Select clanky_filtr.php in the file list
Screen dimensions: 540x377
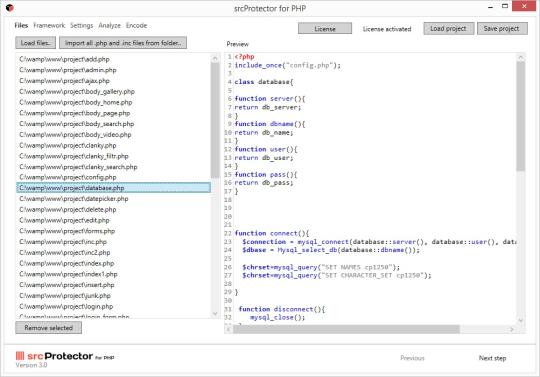pos(113,156)
